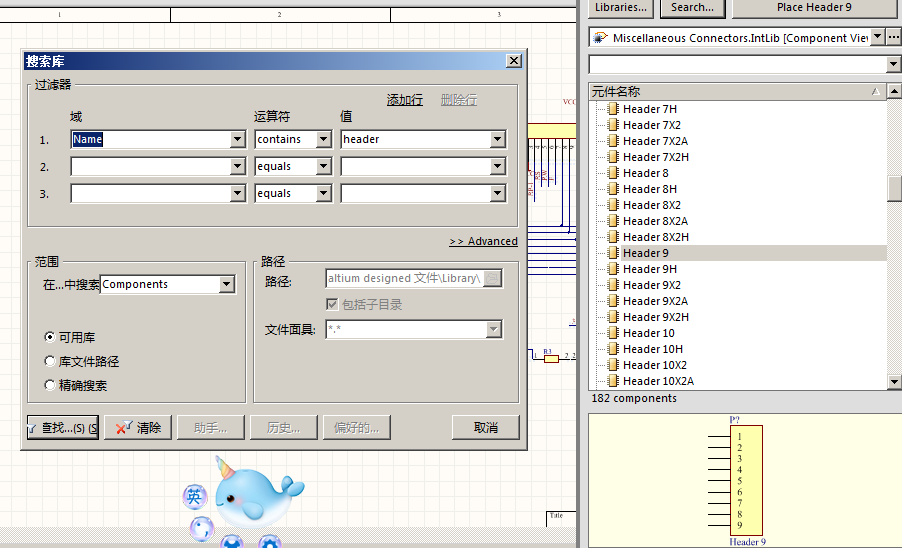
Task: Click the gear settings bubble icon
Action: [269, 542]
